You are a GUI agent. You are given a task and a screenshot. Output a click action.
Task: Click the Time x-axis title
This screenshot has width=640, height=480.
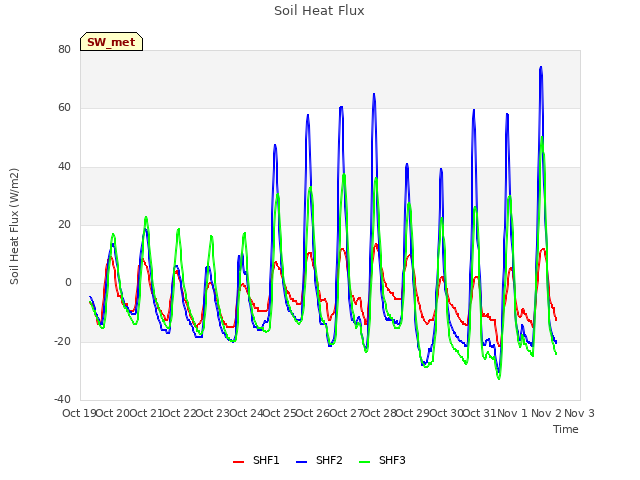click(566, 429)
